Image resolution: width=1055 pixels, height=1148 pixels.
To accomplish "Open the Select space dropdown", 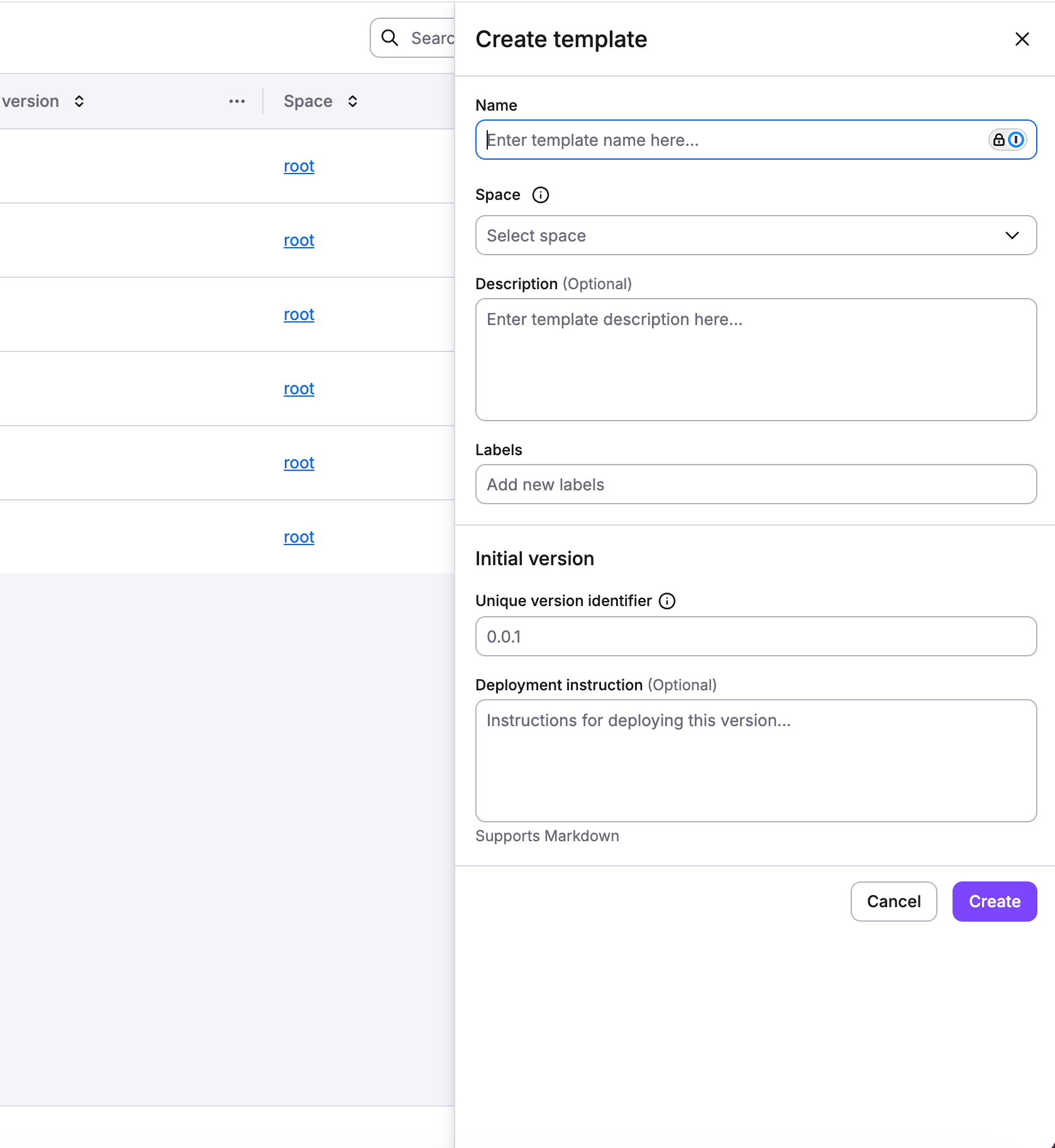I will click(x=742, y=235).
